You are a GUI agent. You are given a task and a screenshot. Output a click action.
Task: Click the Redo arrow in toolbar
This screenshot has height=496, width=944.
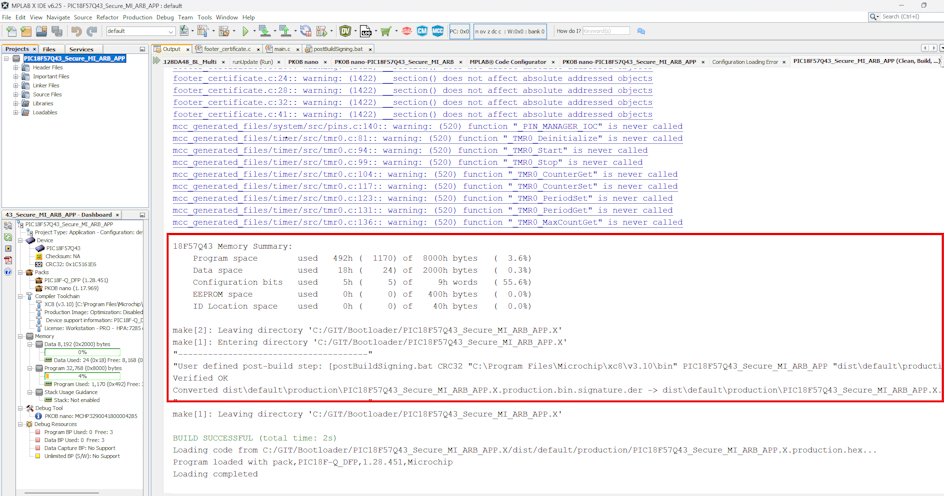coord(92,31)
